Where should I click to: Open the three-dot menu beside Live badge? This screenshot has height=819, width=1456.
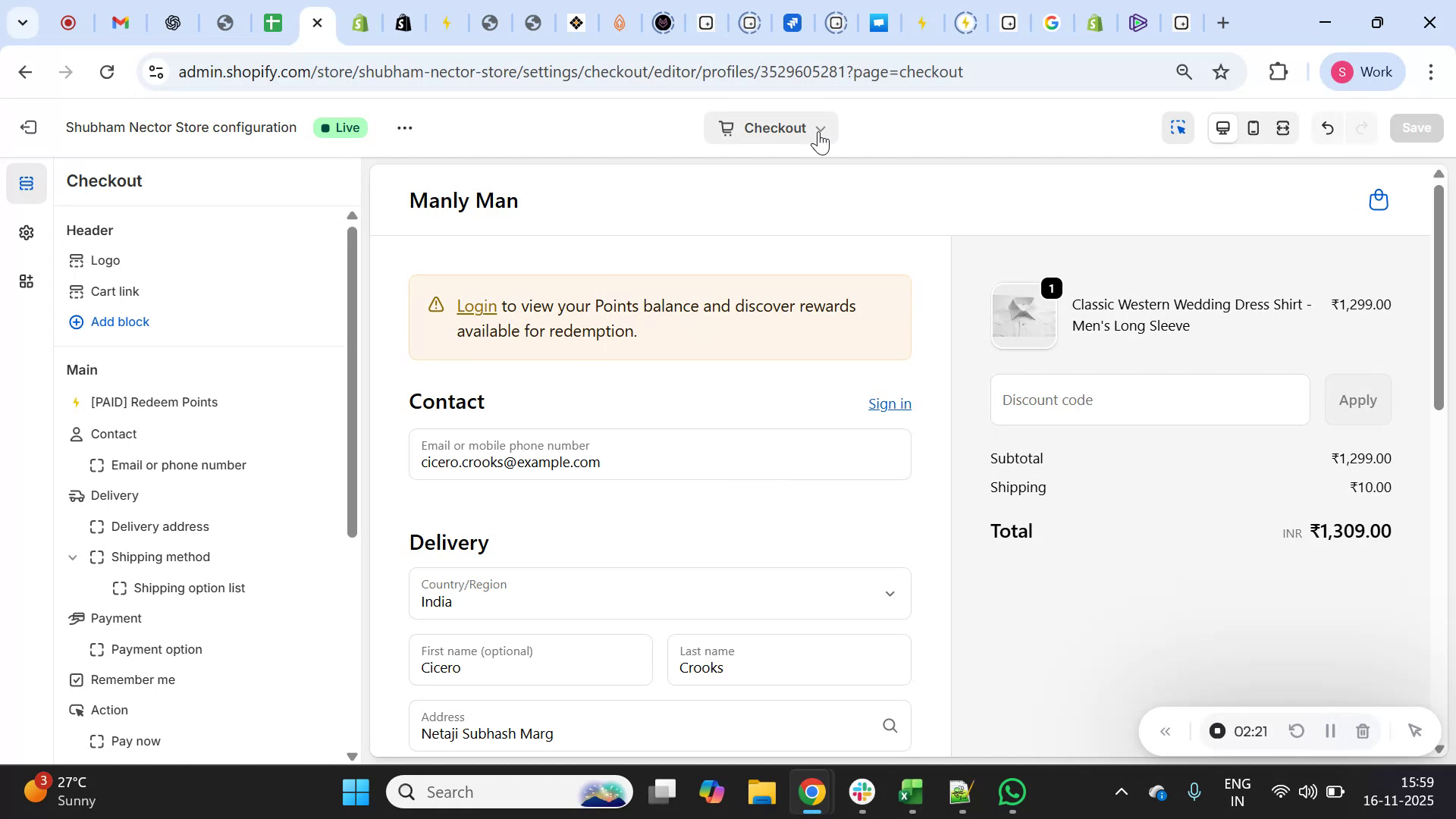click(405, 127)
